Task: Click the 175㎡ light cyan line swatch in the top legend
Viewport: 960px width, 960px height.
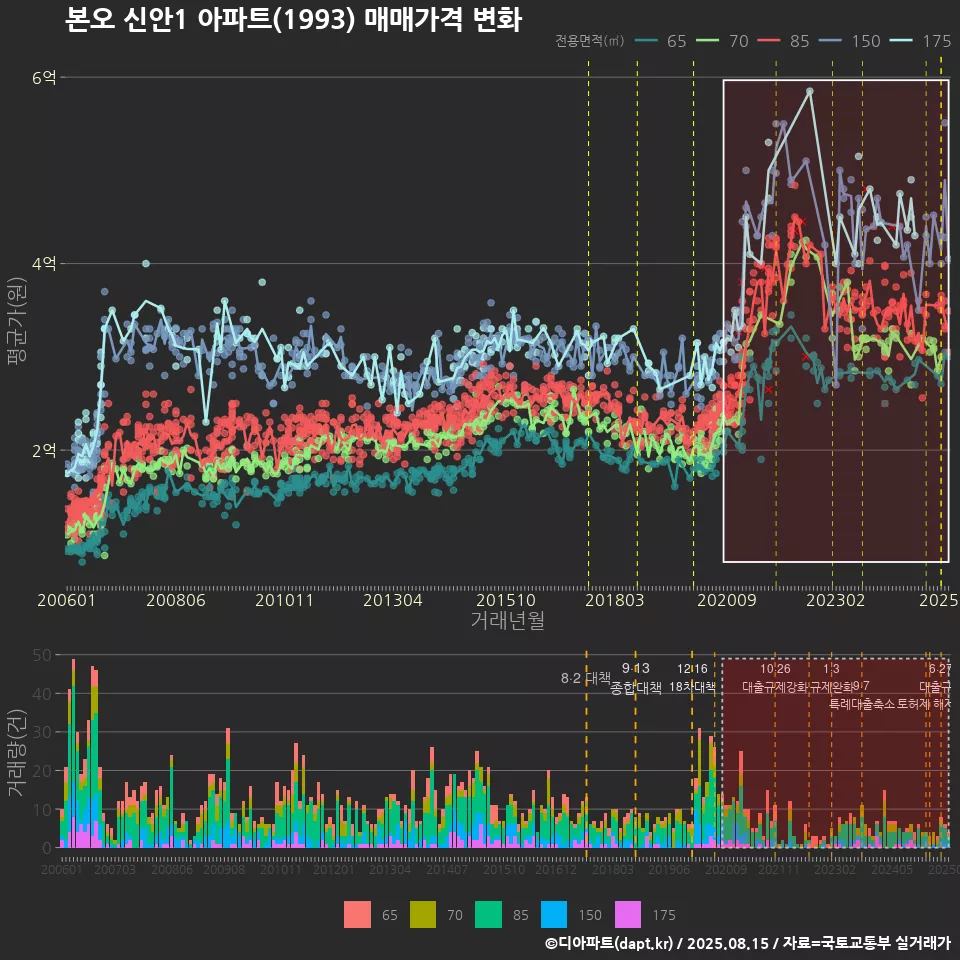Action: [x=901, y=41]
